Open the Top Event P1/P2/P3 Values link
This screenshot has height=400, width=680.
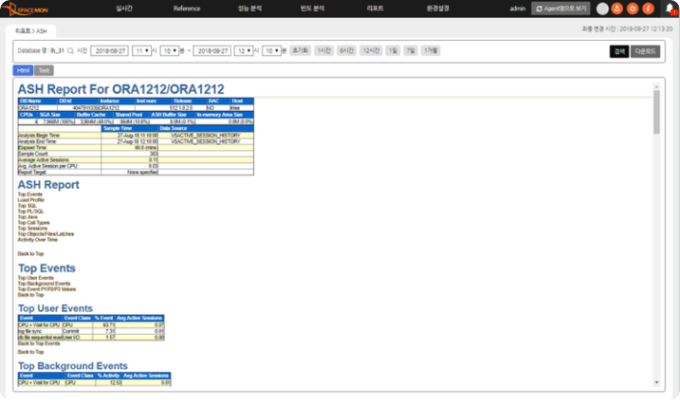click(x=46, y=289)
